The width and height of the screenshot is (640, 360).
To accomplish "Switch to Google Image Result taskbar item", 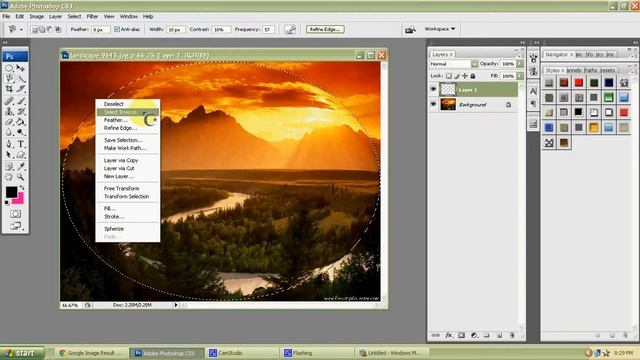I will point(92,353).
